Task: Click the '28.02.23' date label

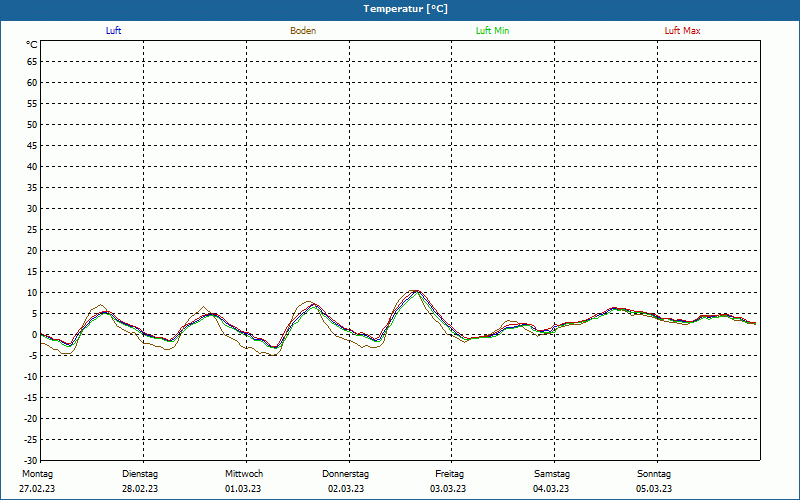Action: click(x=140, y=489)
